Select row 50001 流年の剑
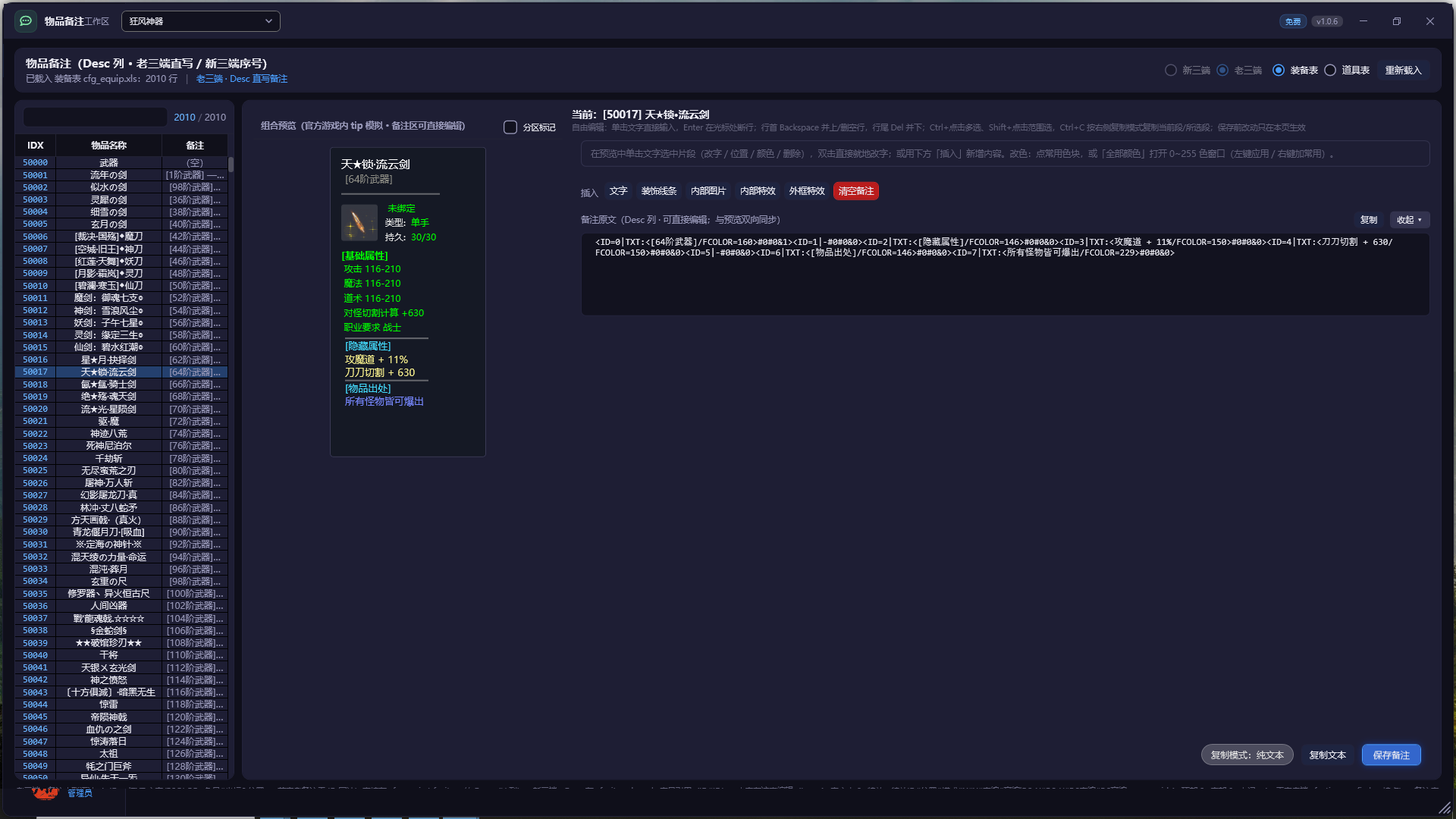The image size is (1456, 819). pos(121,175)
